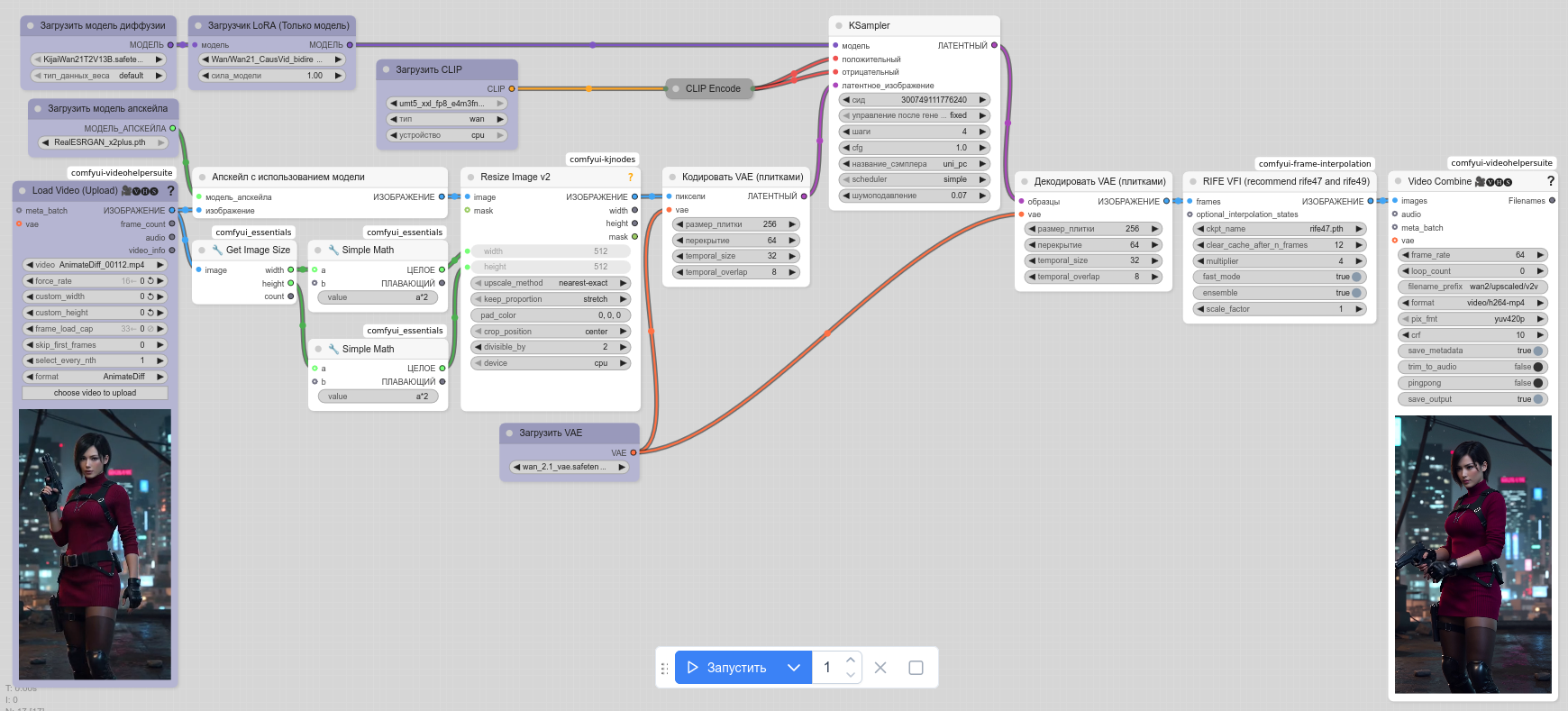Collapse the KSampler node via its dot
The width and height of the screenshot is (1568, 711).
tap(839, 25)
